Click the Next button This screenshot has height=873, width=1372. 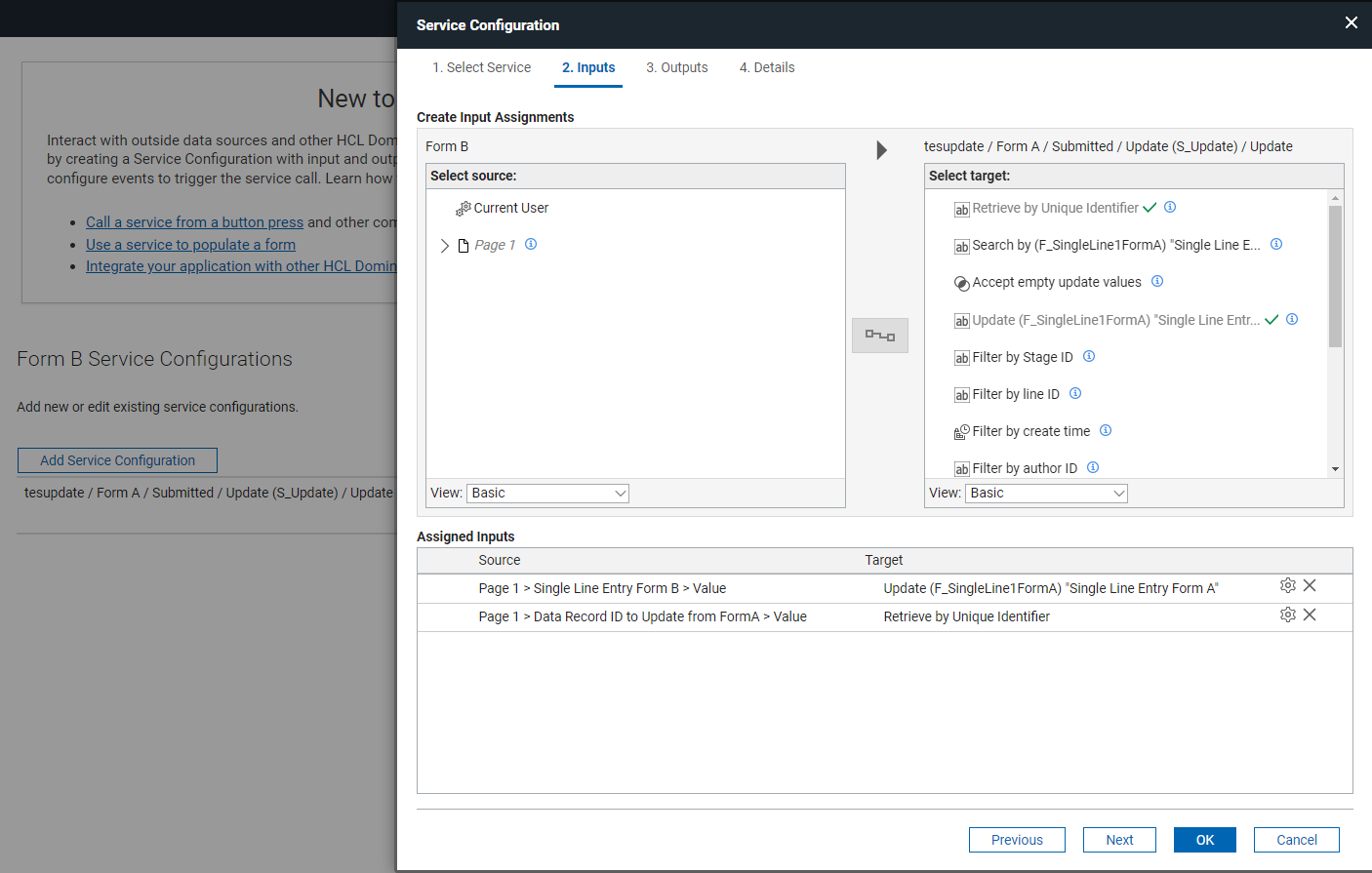pos(1119,840)
